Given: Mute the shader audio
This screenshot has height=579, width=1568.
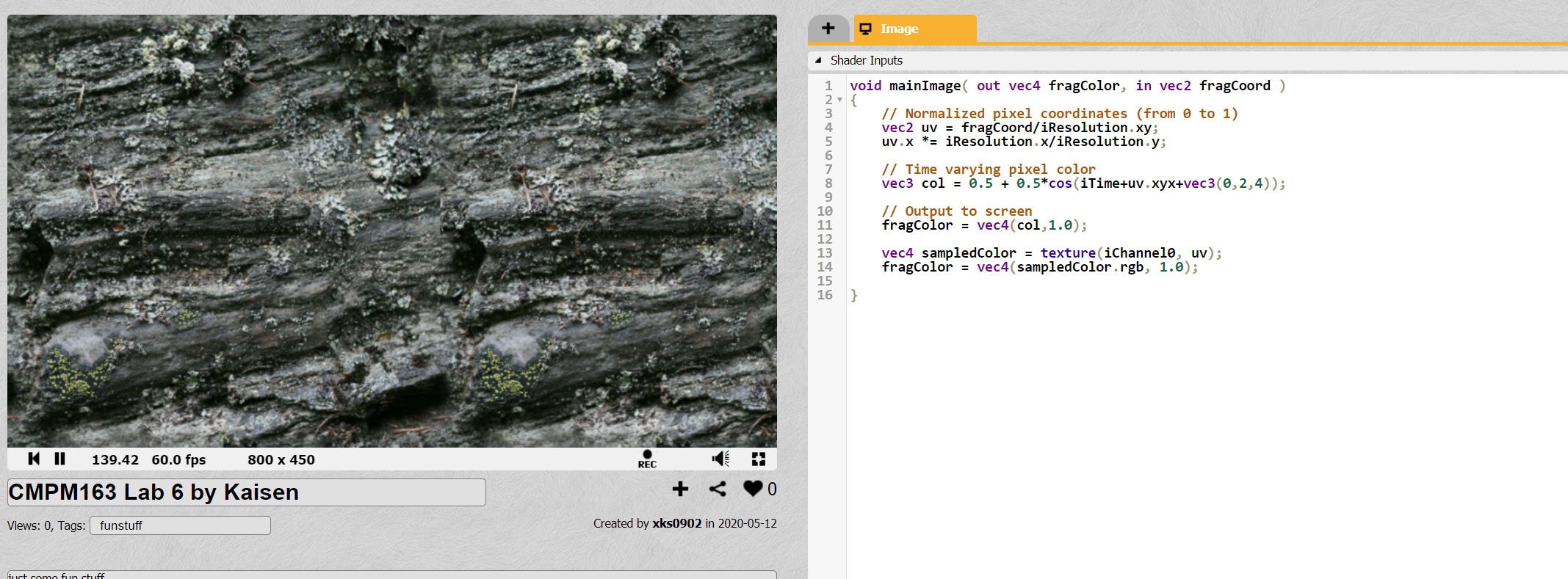Looking at the screenshot, I should click(720, 459).
